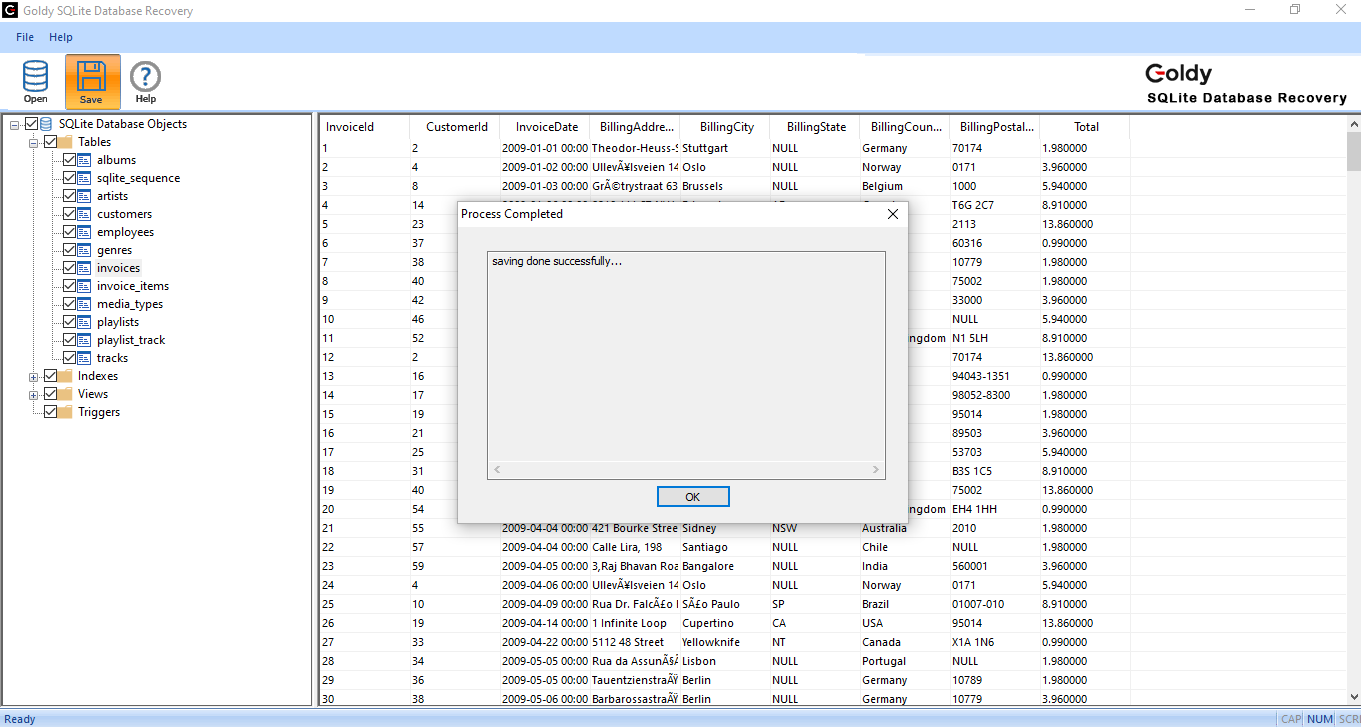This screenshot has height=727, width=1361.
Task: Click the '01007-010' postal code cell
Action: (x=995, y=604)
